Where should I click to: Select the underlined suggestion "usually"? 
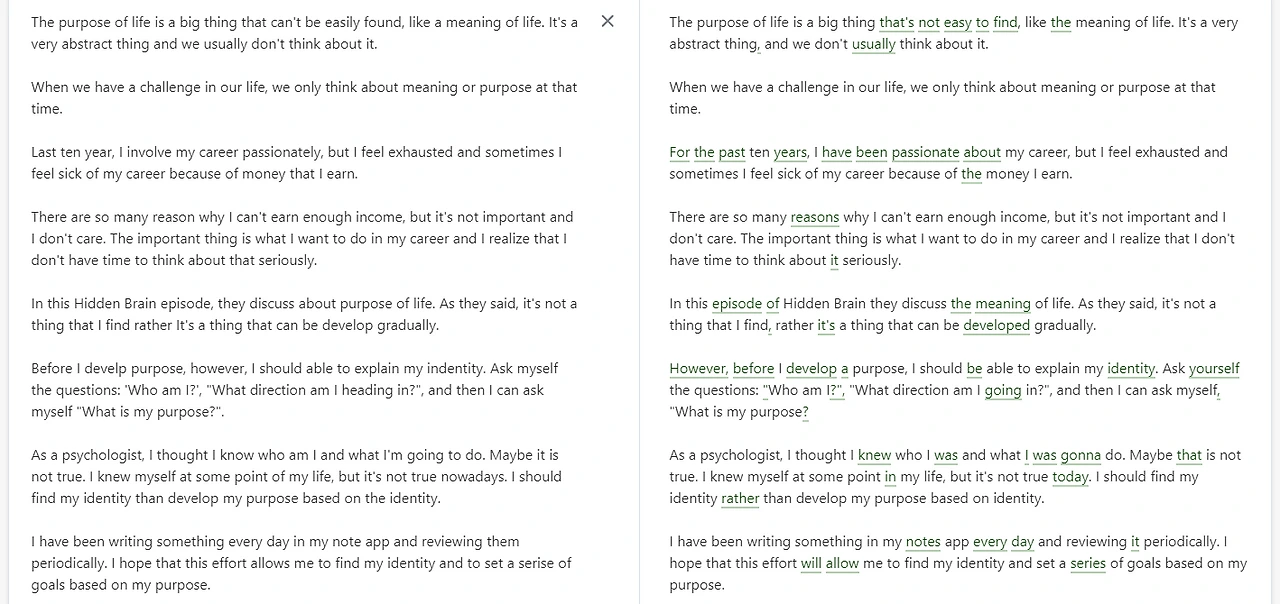(874, 44)
